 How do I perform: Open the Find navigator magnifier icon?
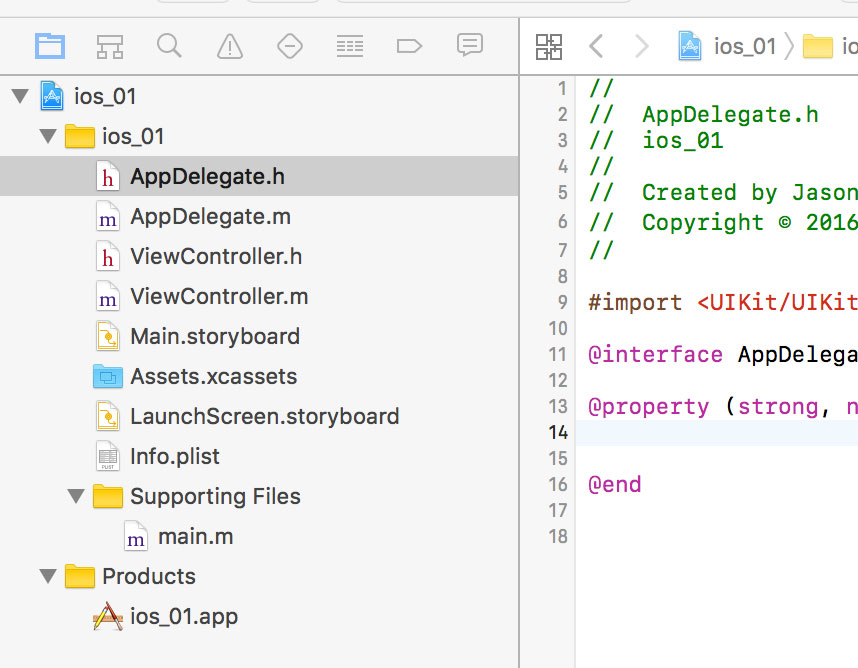169,46
